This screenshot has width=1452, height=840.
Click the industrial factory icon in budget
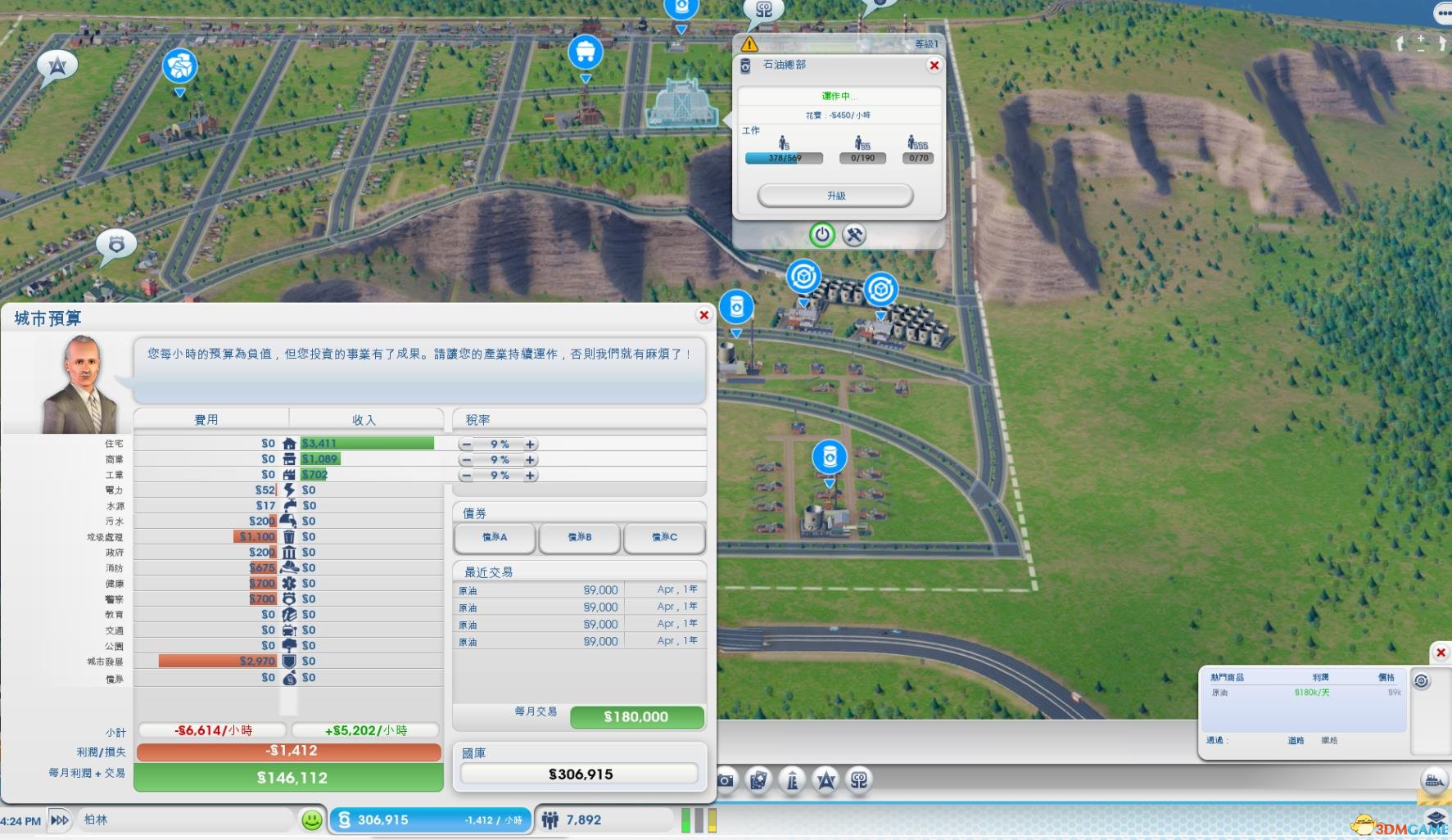coord(289,475)
